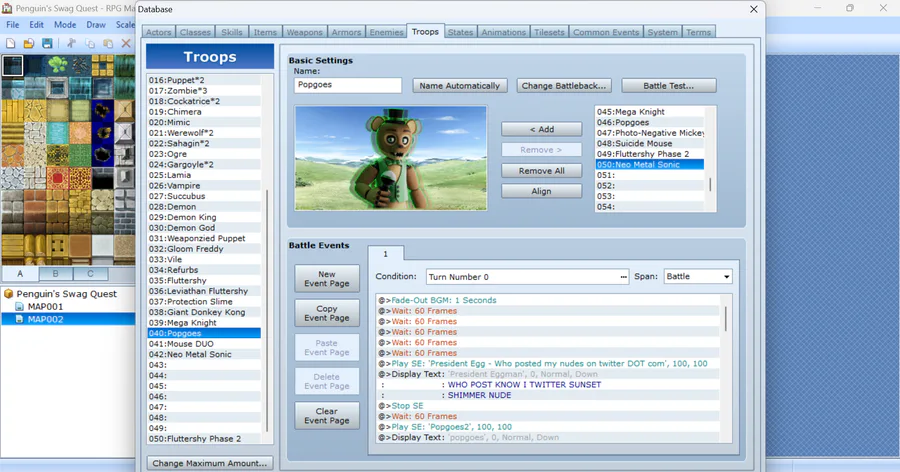Click the < Add button
Image resolution: width=900 pixels, height=472 pixels.
pyautogui.click(x=541, y=129)
